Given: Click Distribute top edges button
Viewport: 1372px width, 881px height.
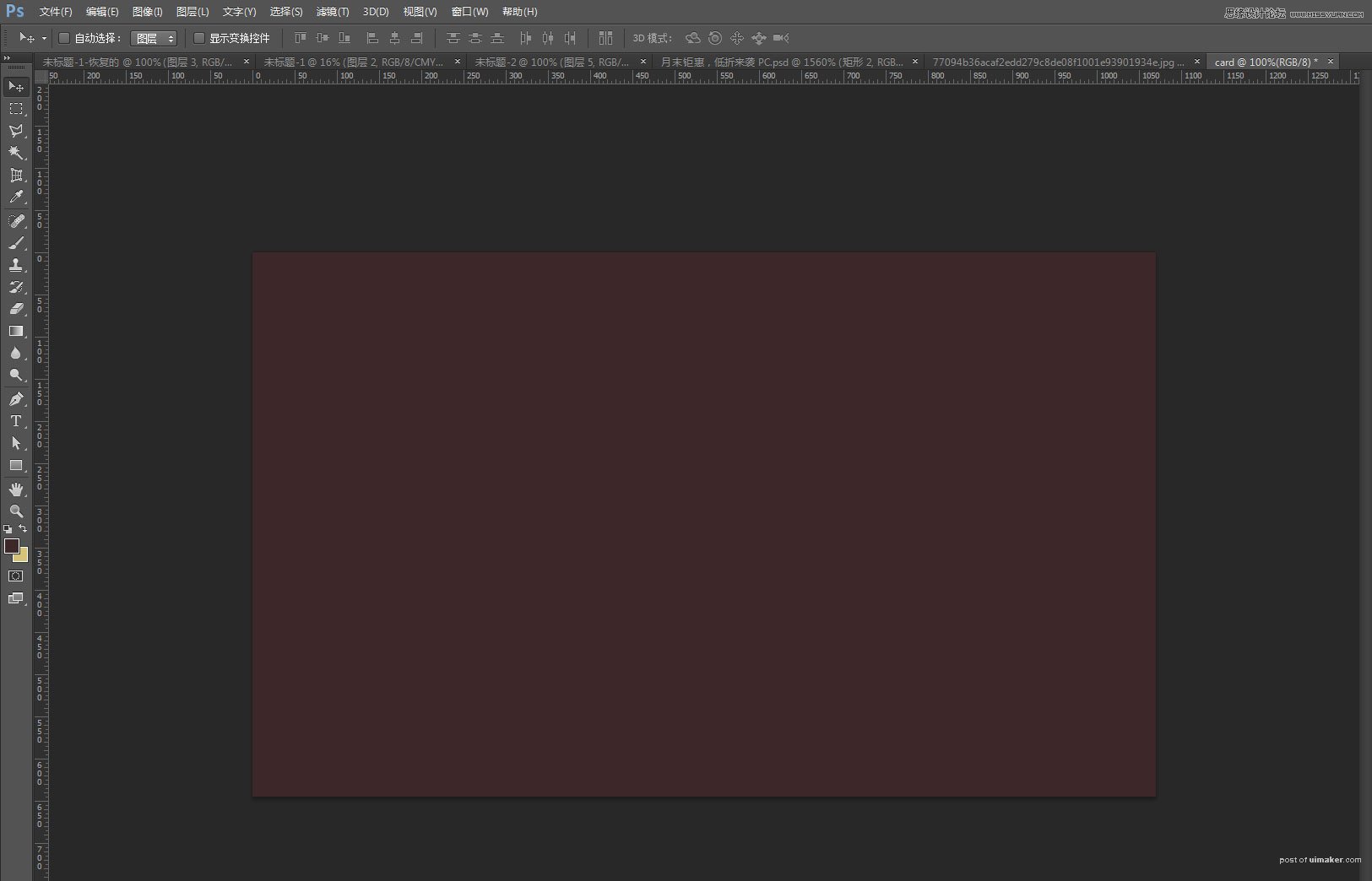Looking at the screenshot, I should pyautogui.click(x=453, y=38).
